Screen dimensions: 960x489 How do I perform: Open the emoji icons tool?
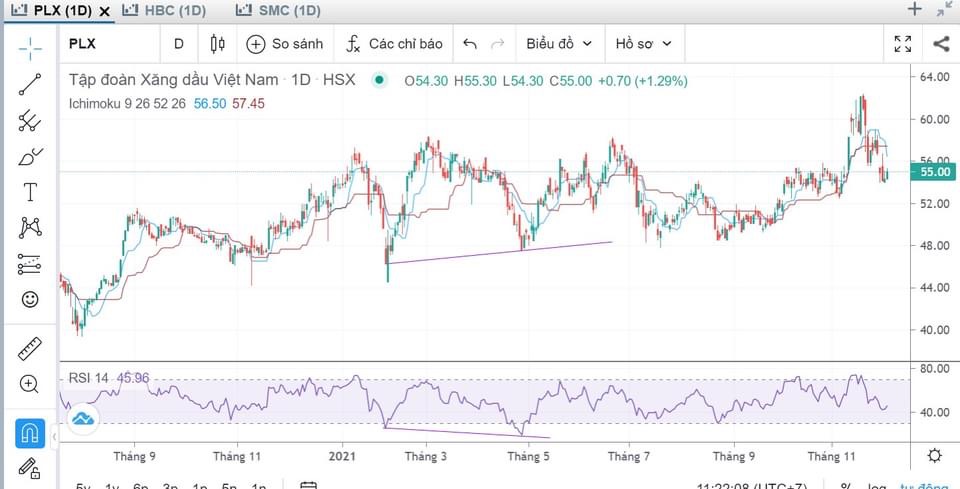pyautogui.click(x=29, y=299)
